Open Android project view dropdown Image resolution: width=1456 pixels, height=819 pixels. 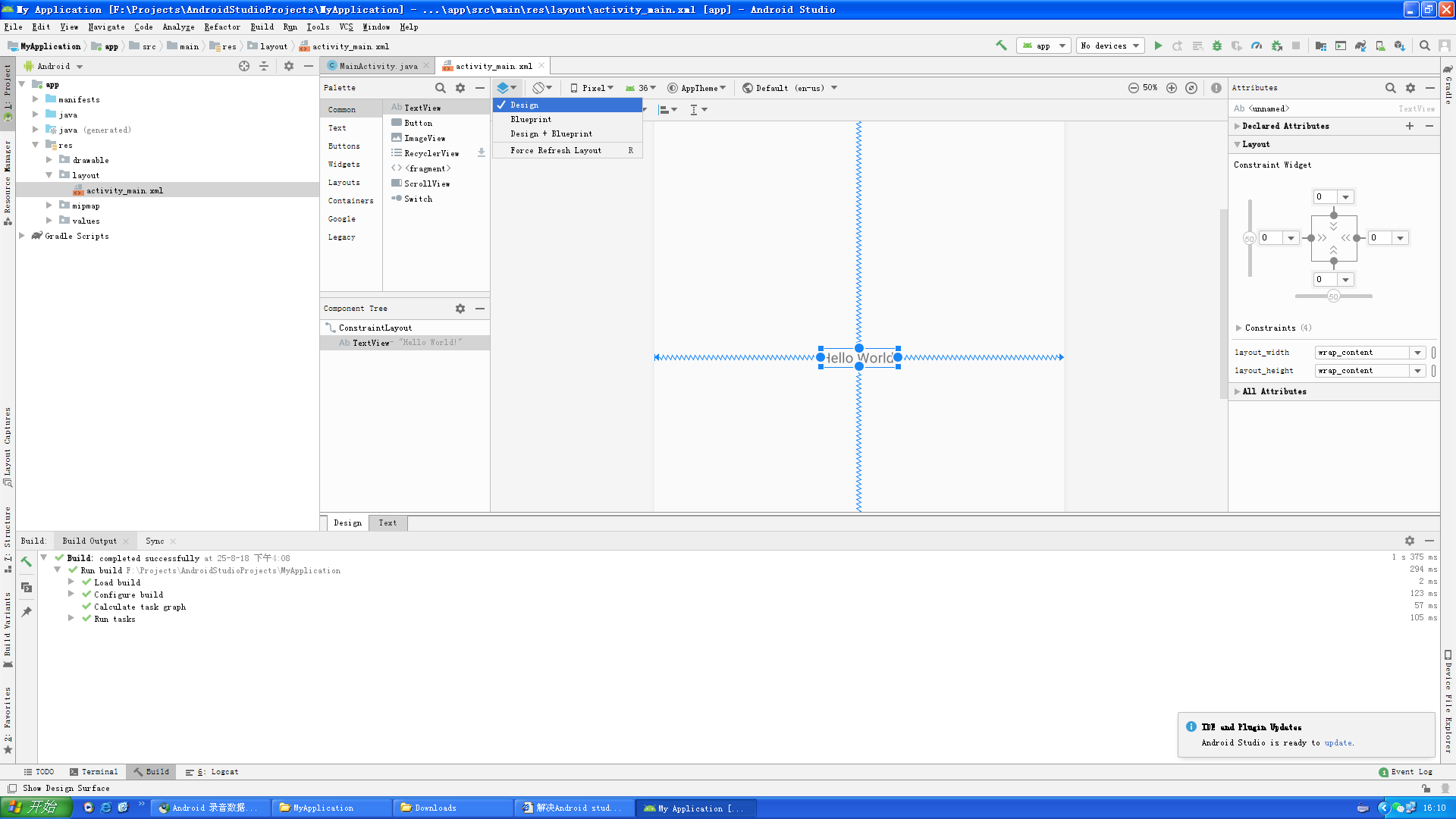pos(55,66)
